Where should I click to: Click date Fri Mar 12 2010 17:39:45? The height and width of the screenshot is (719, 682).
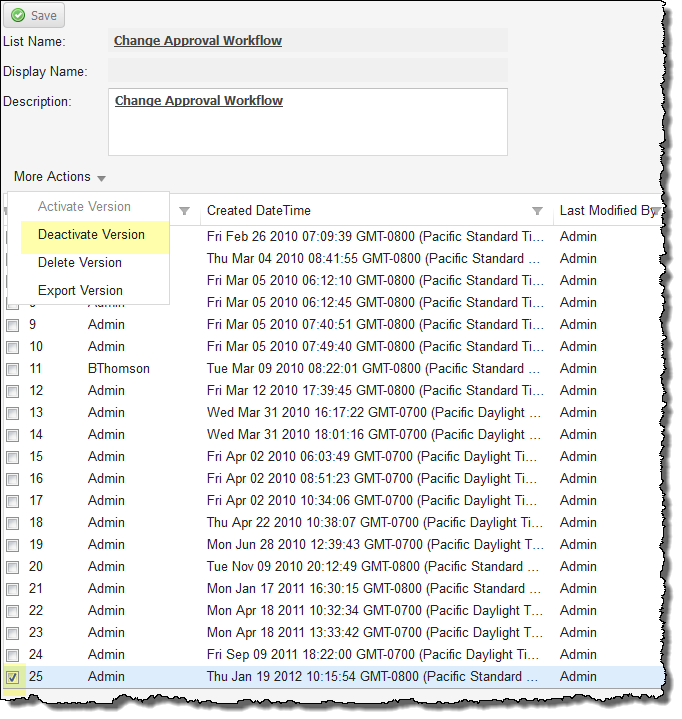[375, 391]
